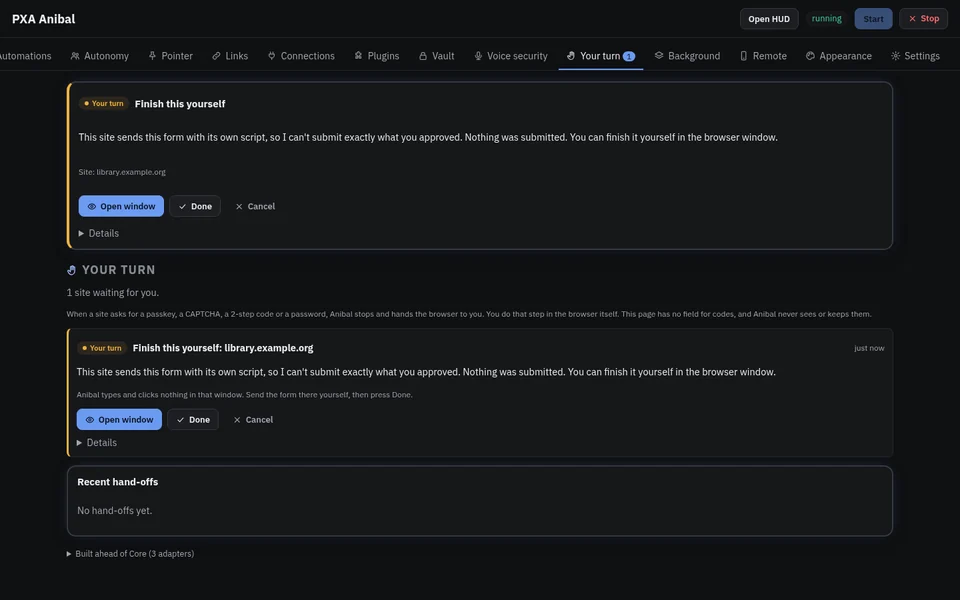
Task: Click the 'just now' timestamp
Action: (x=869, y=348)
